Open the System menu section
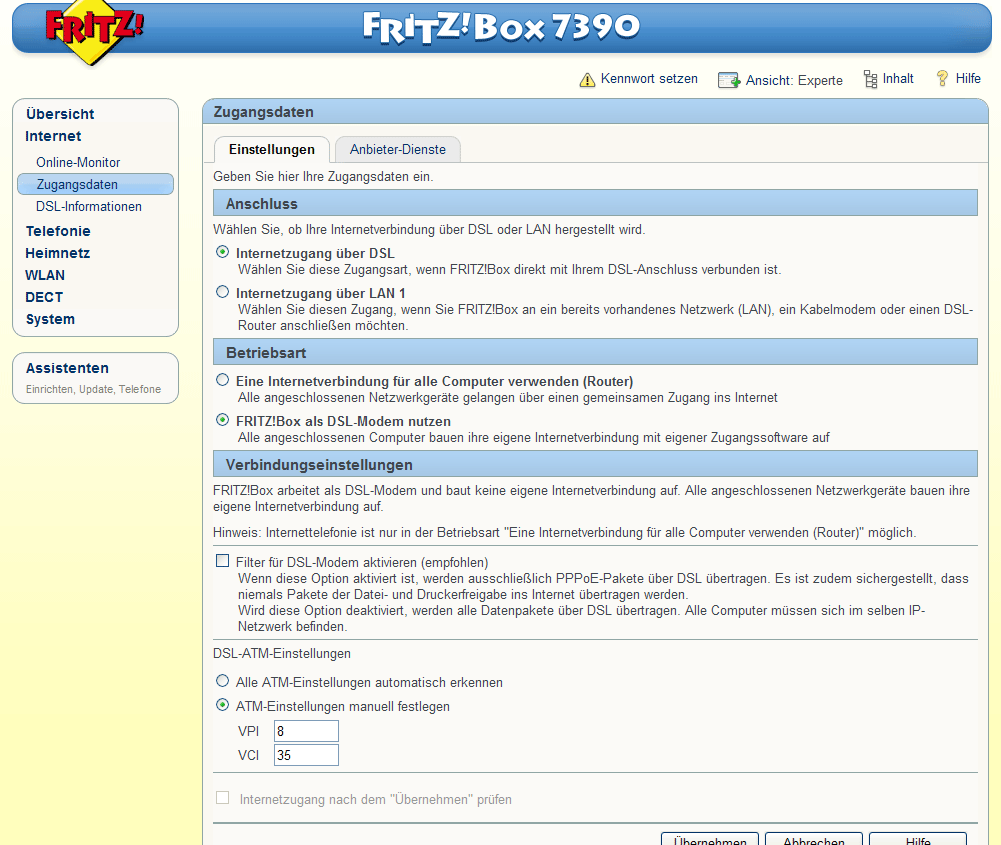Viewport: 1001px width, 845px height. (50, 319)
